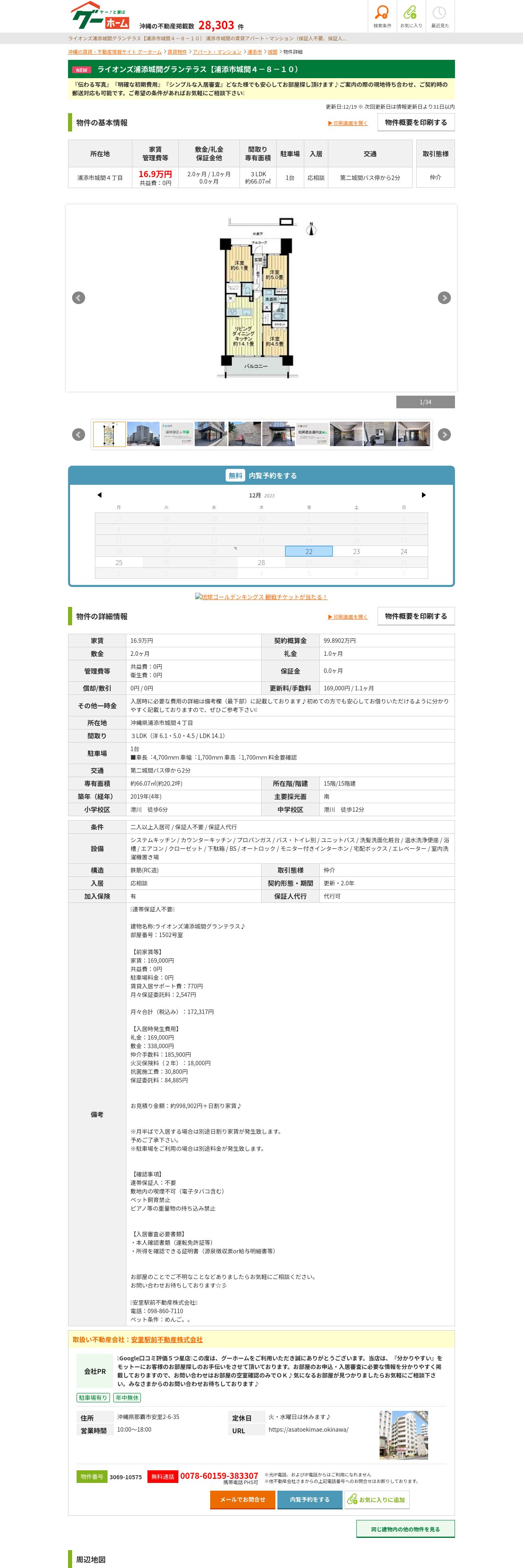
Task: Click the 年中無休 tag
Action: point(127,1397)
